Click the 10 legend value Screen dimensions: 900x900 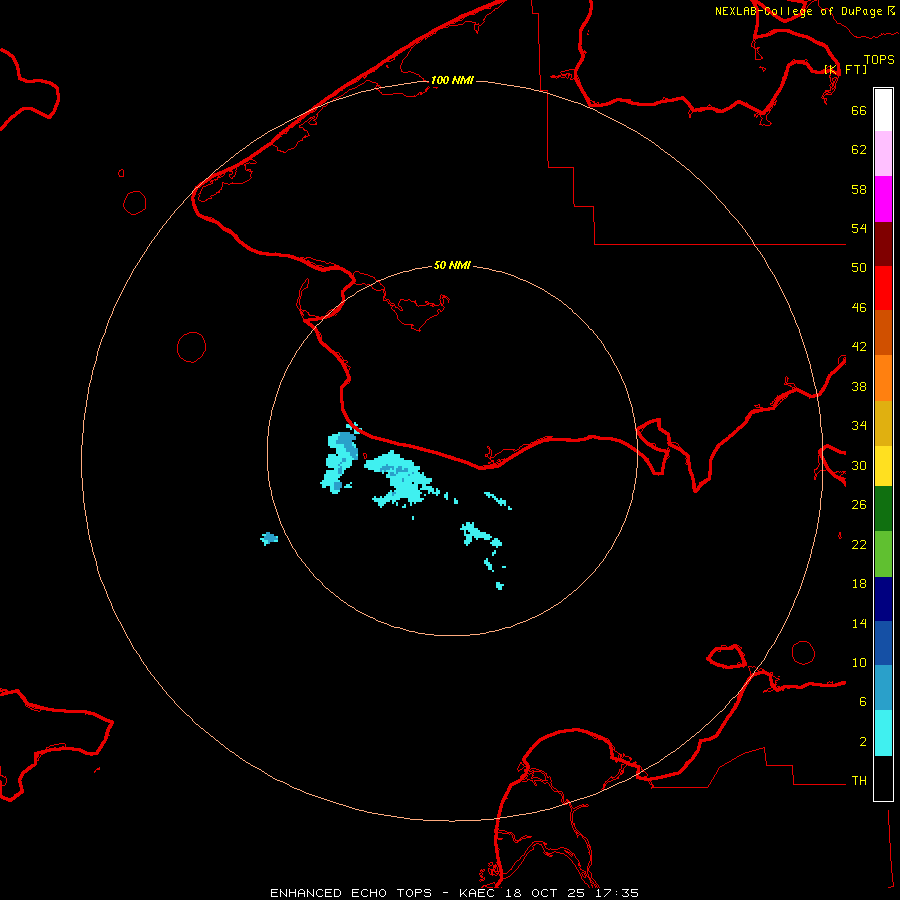coord(859,663)
